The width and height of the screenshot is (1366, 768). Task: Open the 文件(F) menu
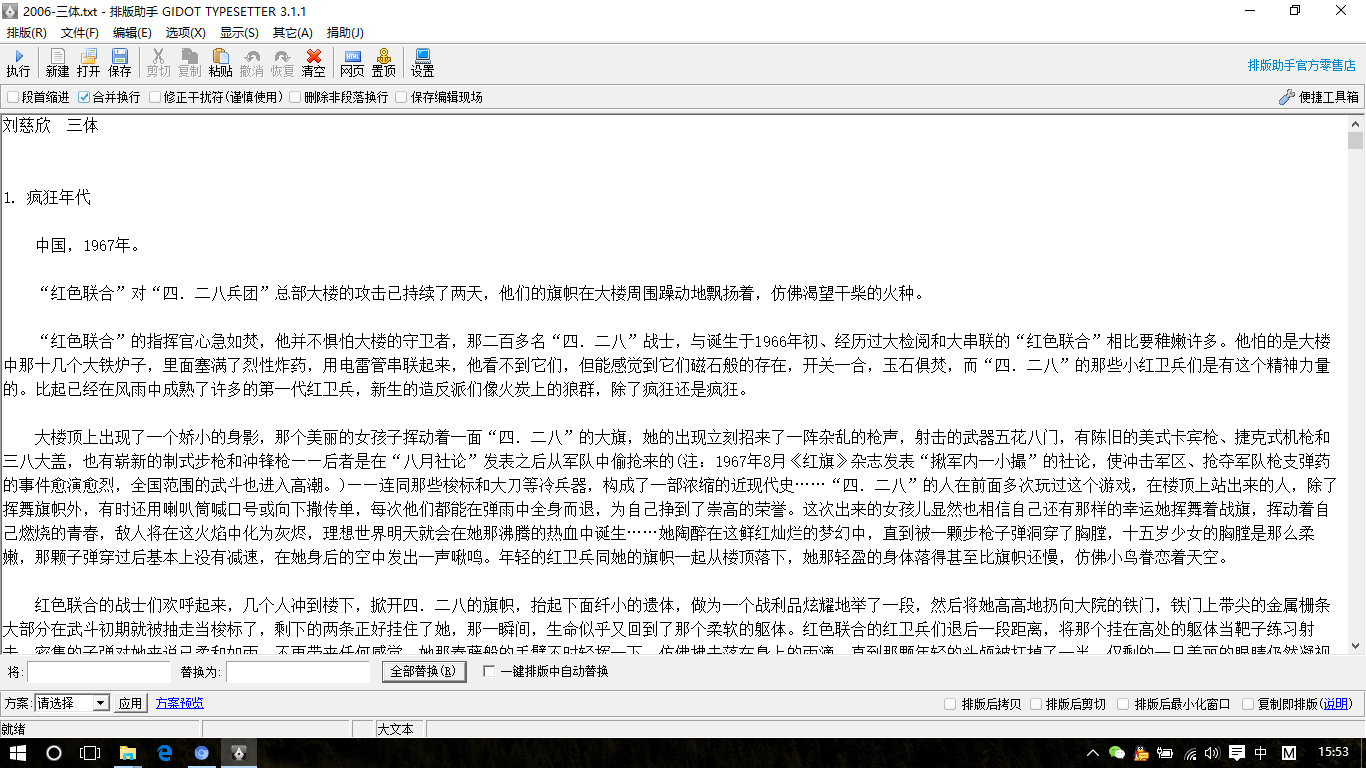[x=80, y=33]
